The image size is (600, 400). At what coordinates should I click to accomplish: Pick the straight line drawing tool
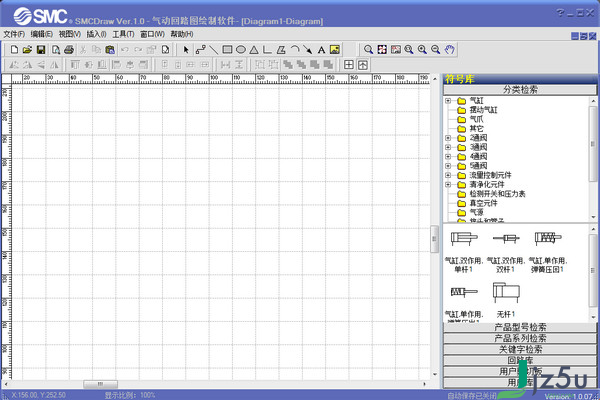coord(214,49)
